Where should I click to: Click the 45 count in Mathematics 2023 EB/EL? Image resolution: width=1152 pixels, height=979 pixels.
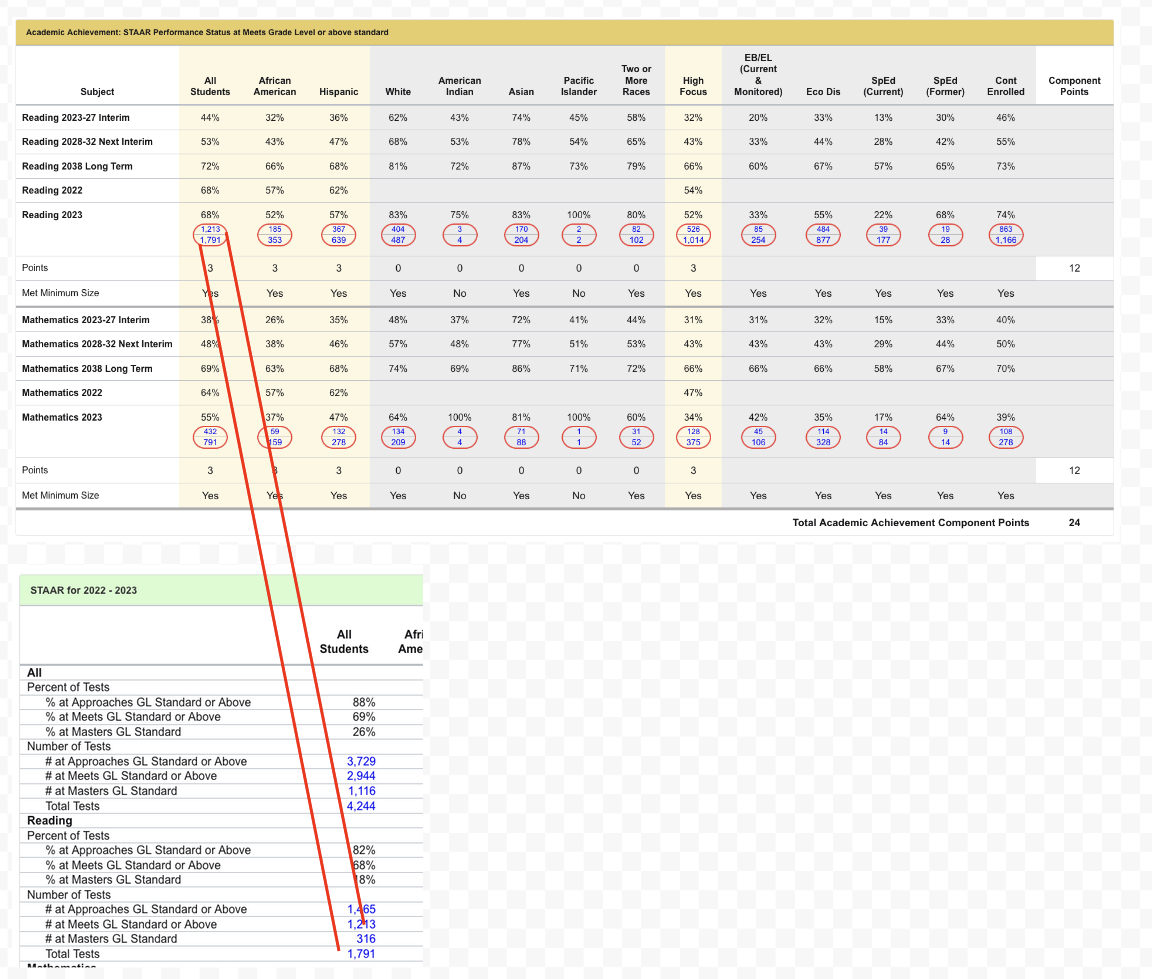point(758,432)
